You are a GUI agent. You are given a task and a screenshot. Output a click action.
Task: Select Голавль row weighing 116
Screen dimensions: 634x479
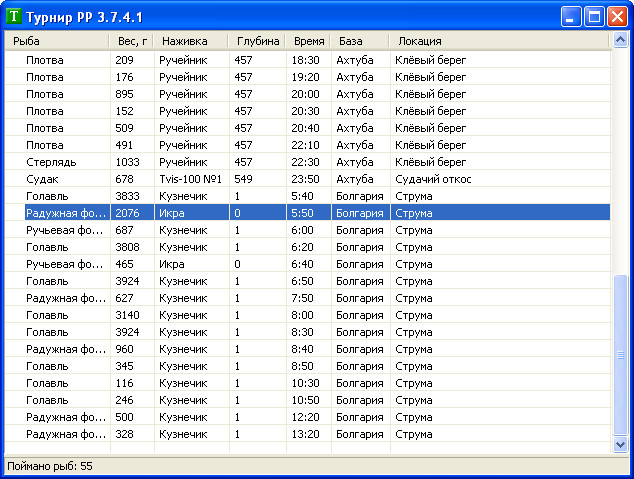308,383
